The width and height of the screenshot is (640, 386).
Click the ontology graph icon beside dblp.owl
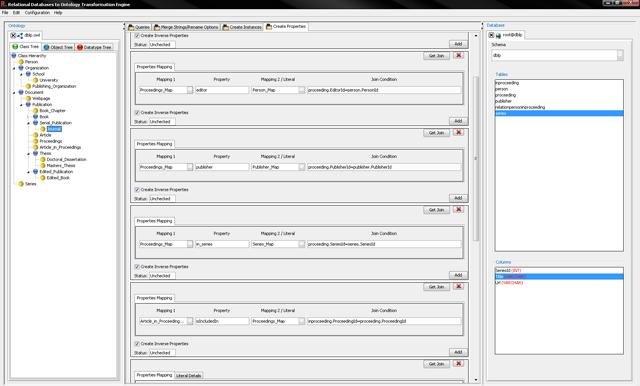[20, 35]
